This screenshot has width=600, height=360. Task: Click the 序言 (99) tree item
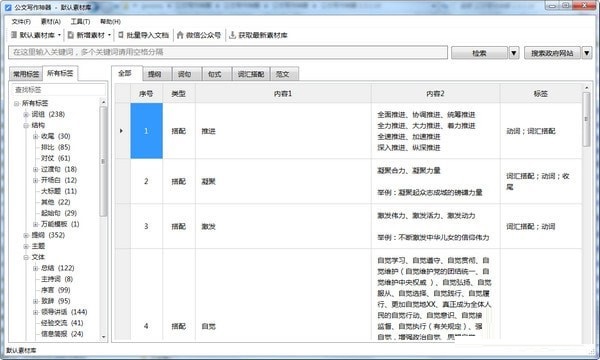[x=55, y=290]
